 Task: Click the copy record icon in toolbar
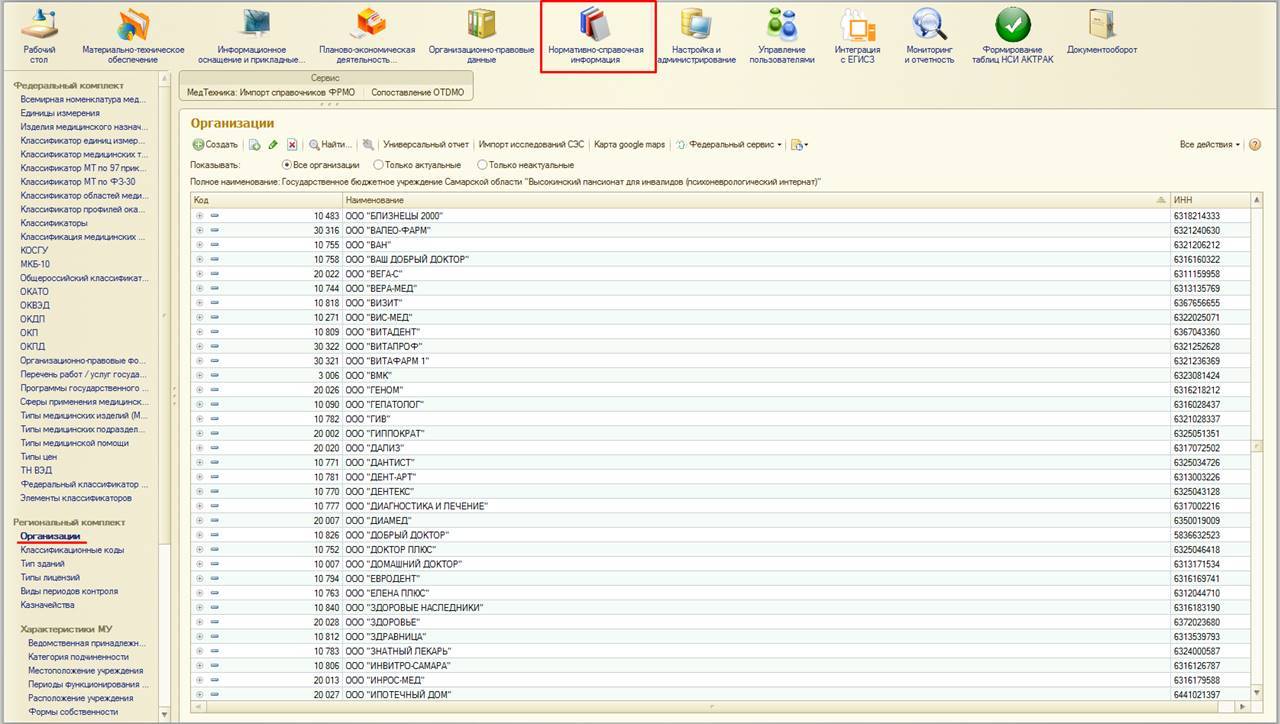point(254,145)
